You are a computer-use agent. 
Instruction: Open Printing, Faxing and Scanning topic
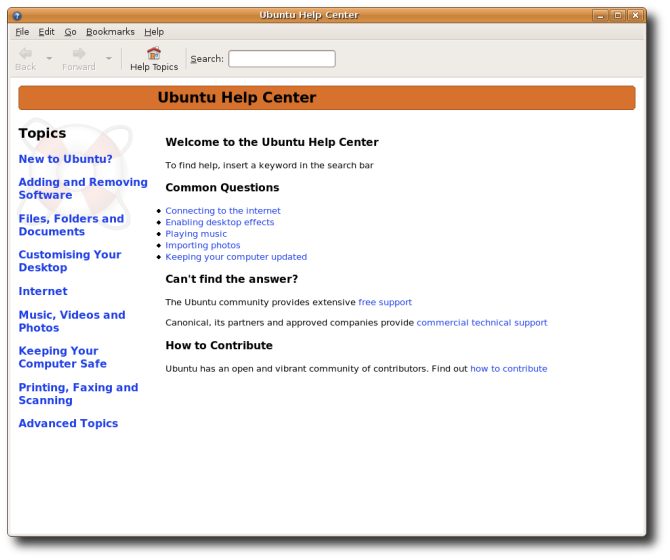tap(78, 394)
